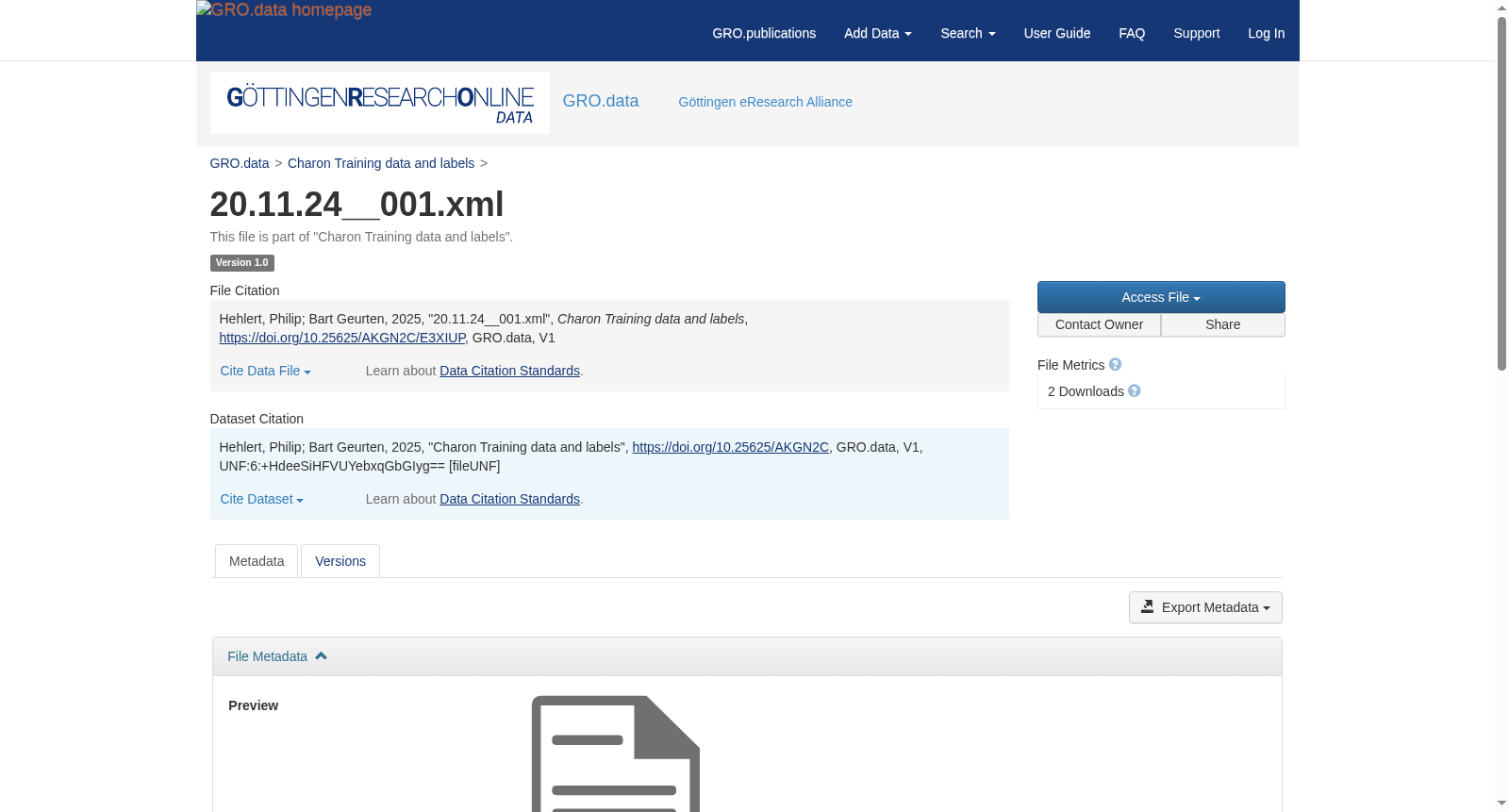Screen dimensions: 1509x812
Task: Open the Cite Data File dropdown
Action: 266,371
